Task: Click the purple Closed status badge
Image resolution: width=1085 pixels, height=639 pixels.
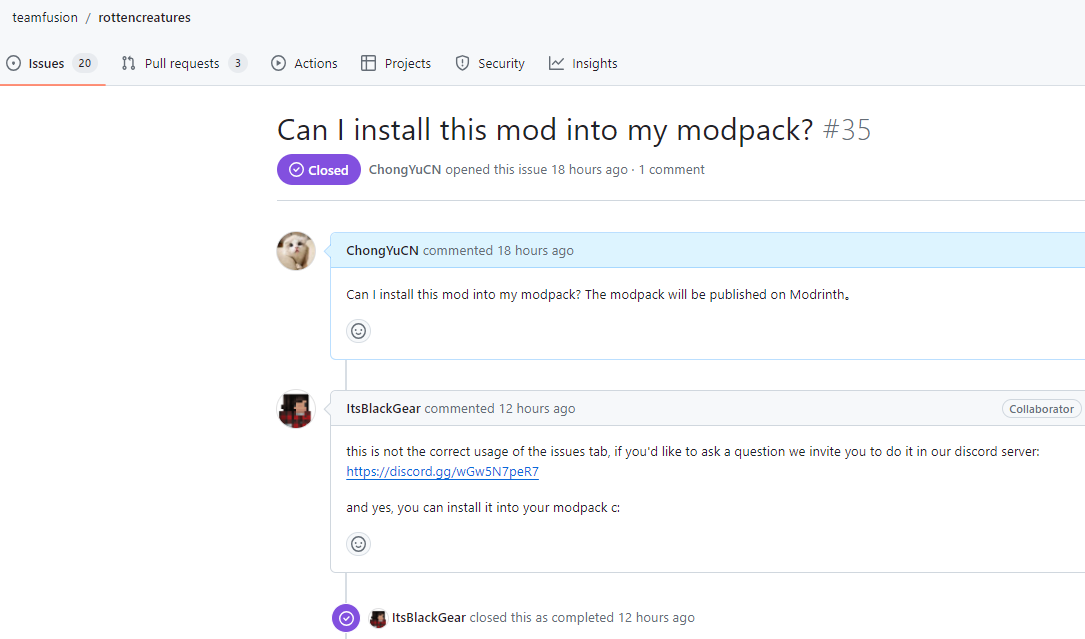Action: [x=318, y=170]
